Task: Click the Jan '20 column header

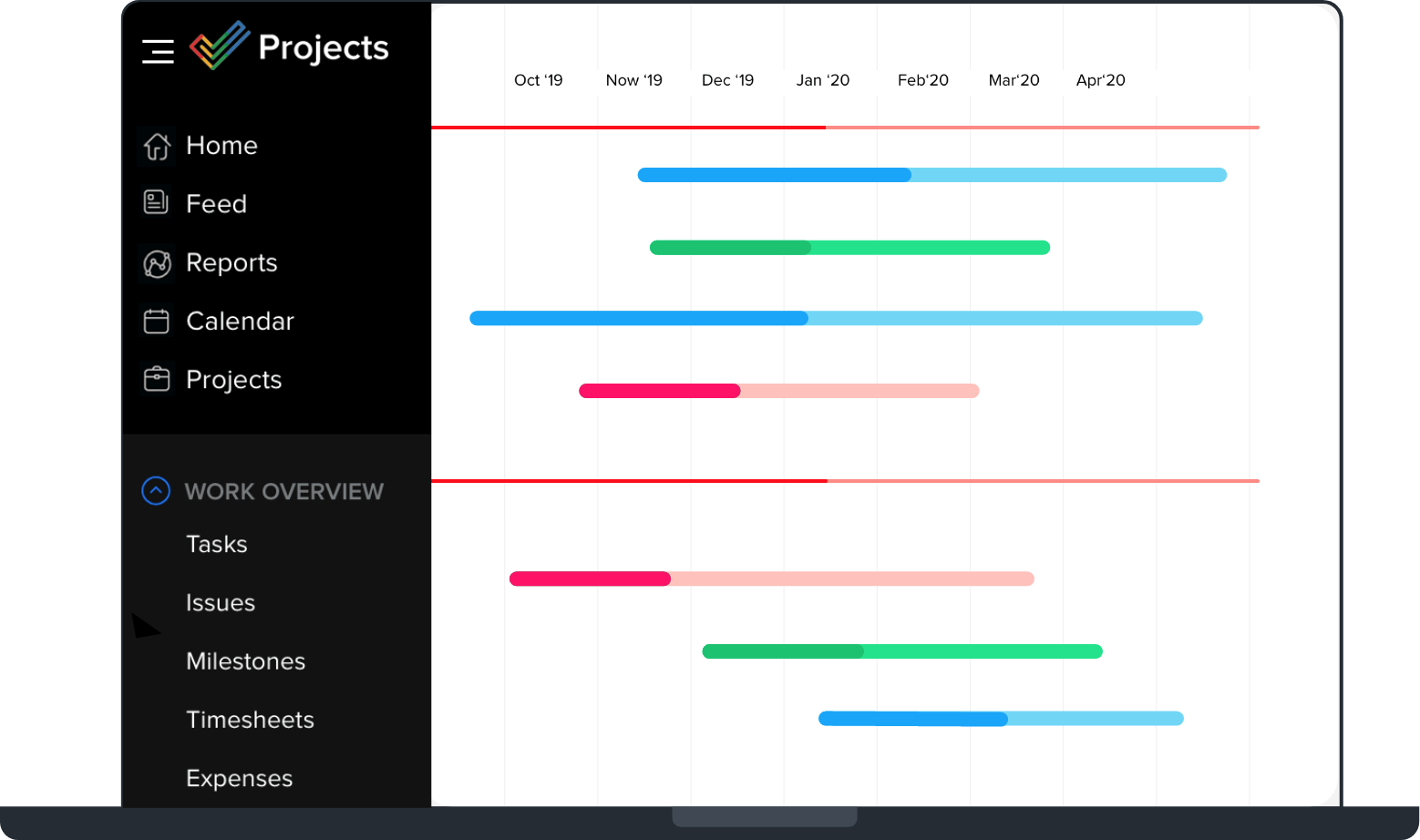Action: [823, 80]
